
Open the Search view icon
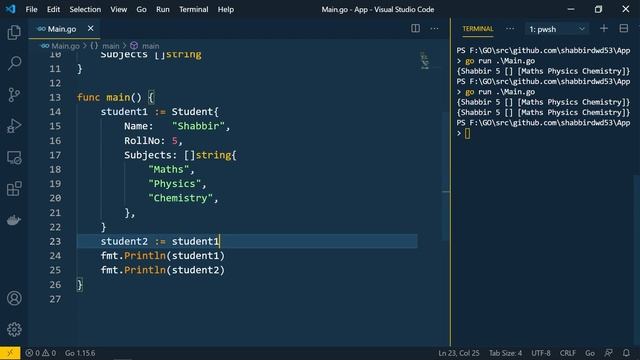pos(14,63)
